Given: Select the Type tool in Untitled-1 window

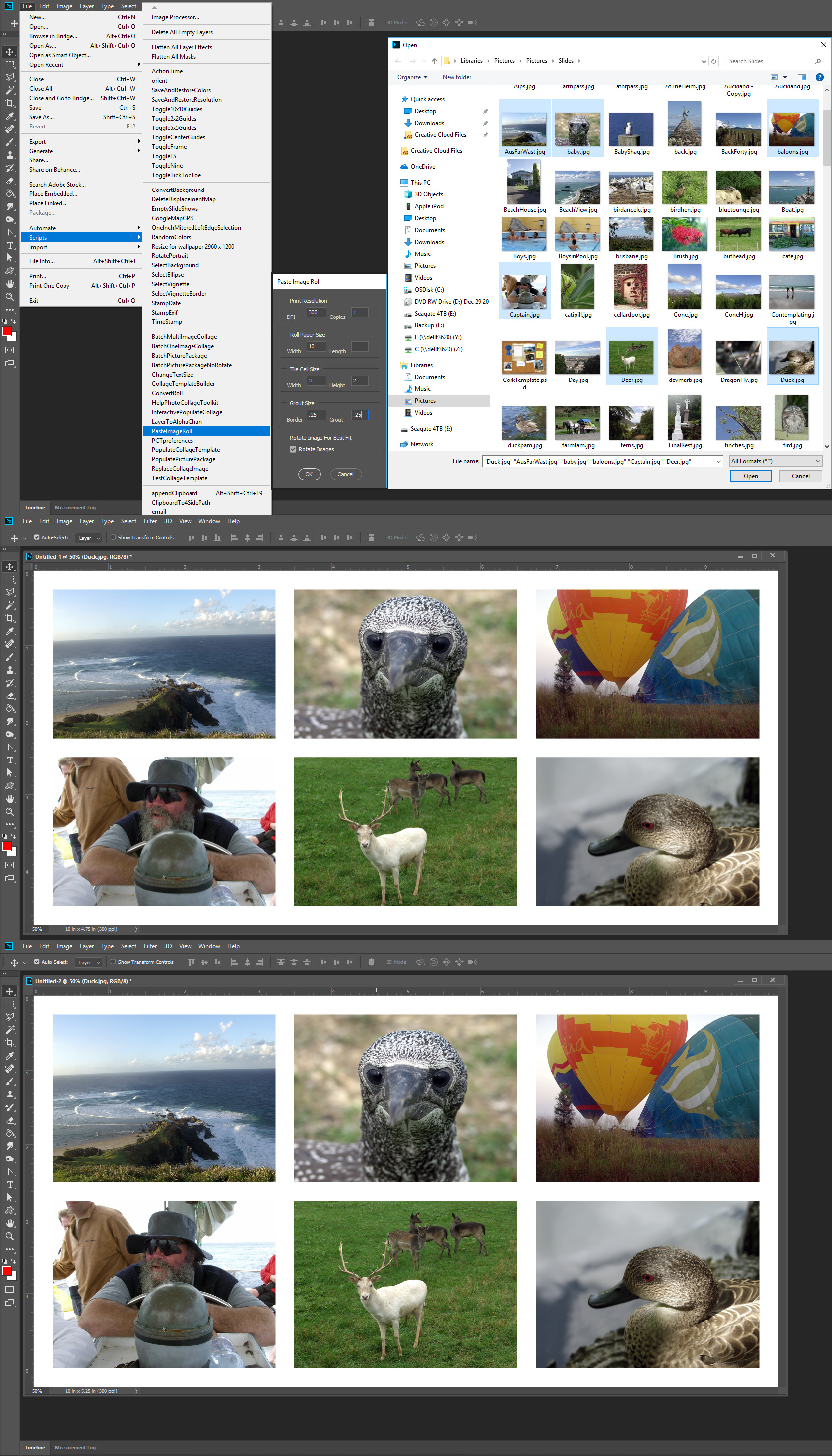Looking at the screenshot, I should pyautogui.click(x=10, y=760).
